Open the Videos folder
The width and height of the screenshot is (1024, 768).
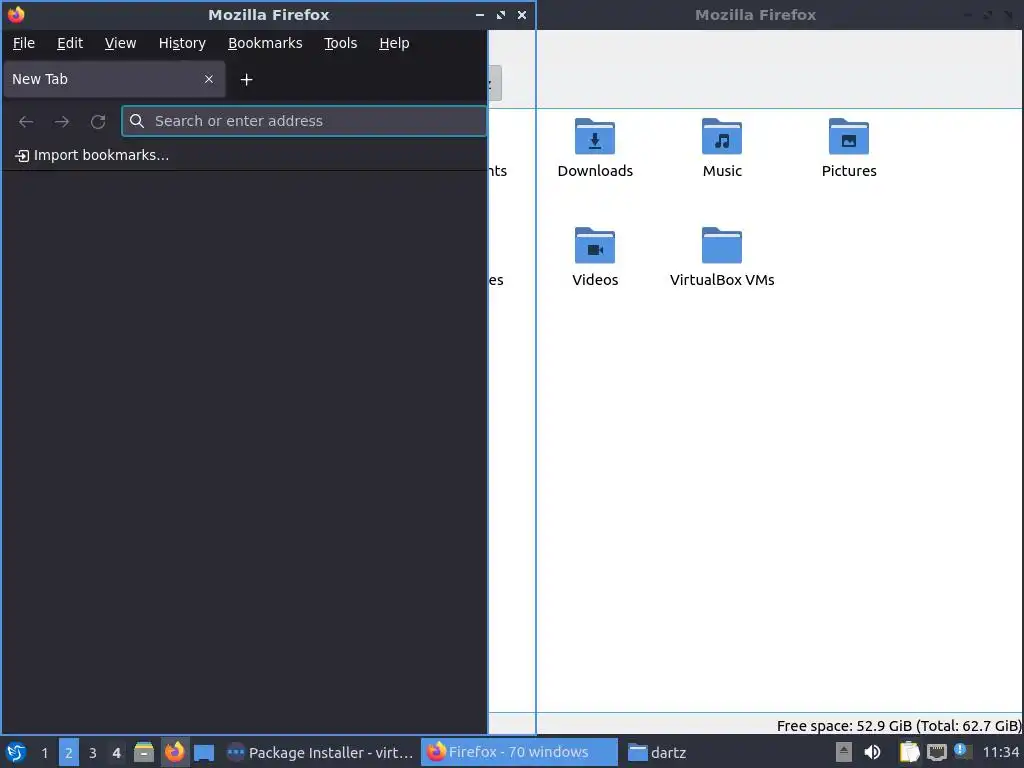click(x=595, y=257)
